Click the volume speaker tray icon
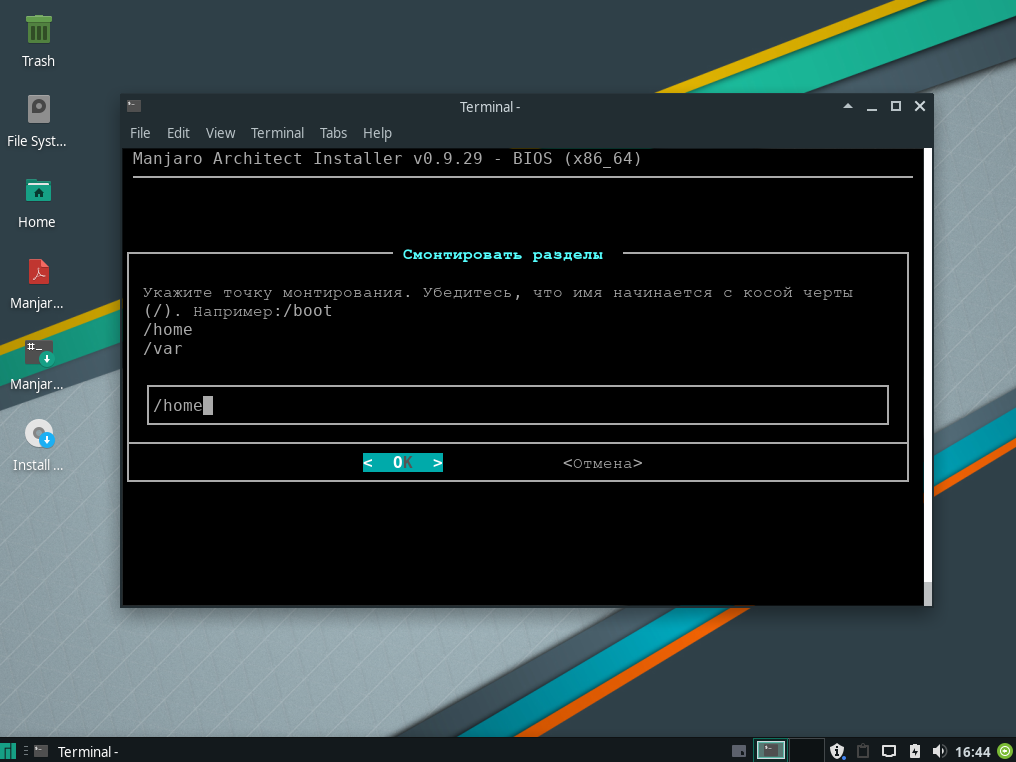Viewport: 1016px width, 762px height. point(939,751)
